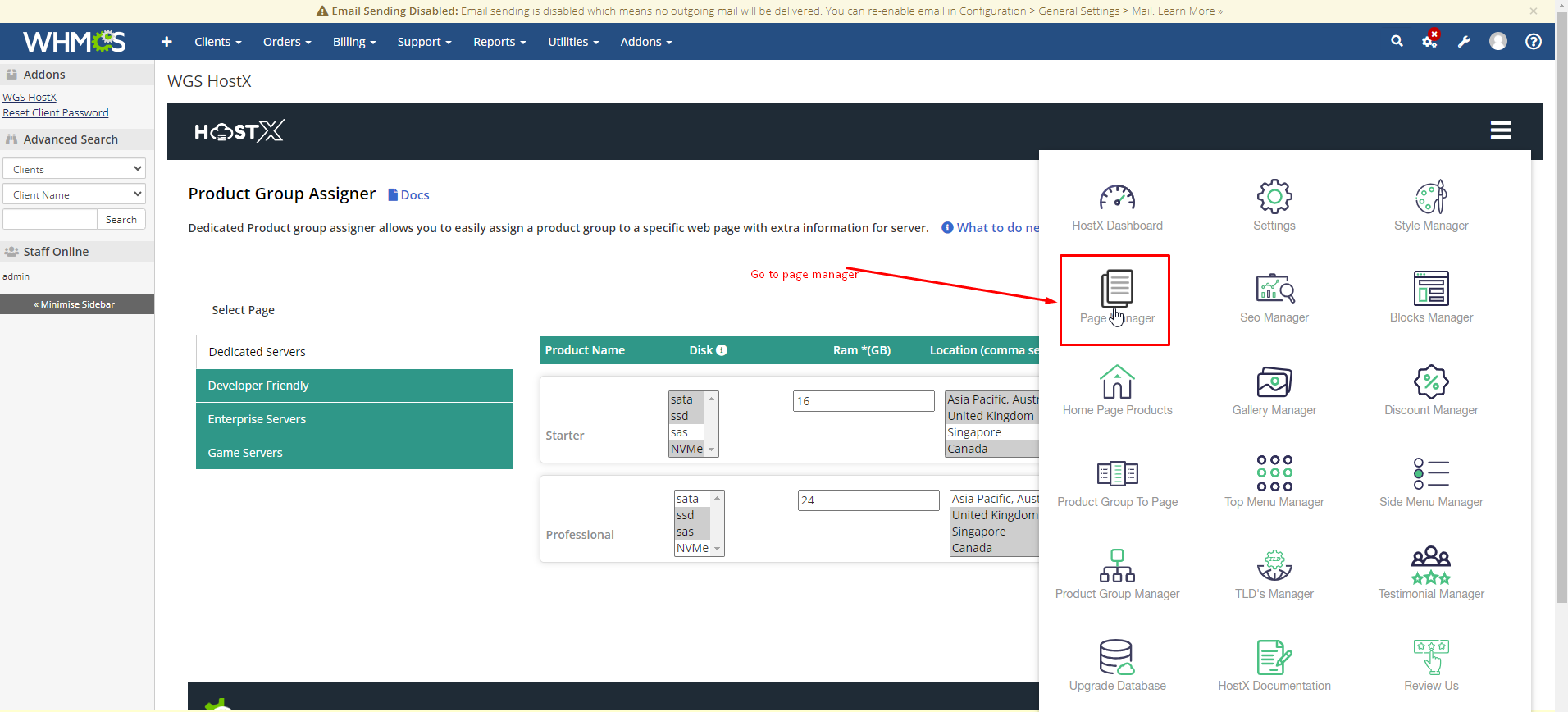Open the Style Manager palette icon
This screenshot has height=712, width=1568.
[1430, 199]
